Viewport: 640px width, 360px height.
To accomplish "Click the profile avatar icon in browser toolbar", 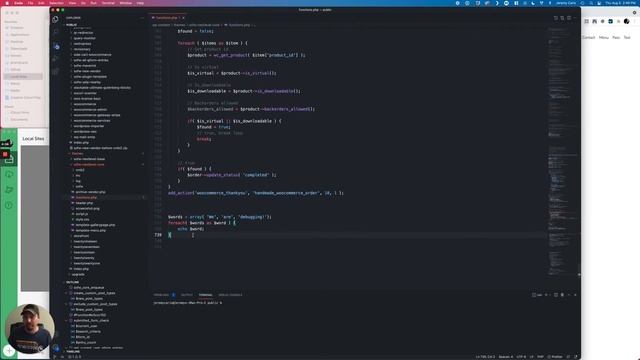I will (627, 21).
